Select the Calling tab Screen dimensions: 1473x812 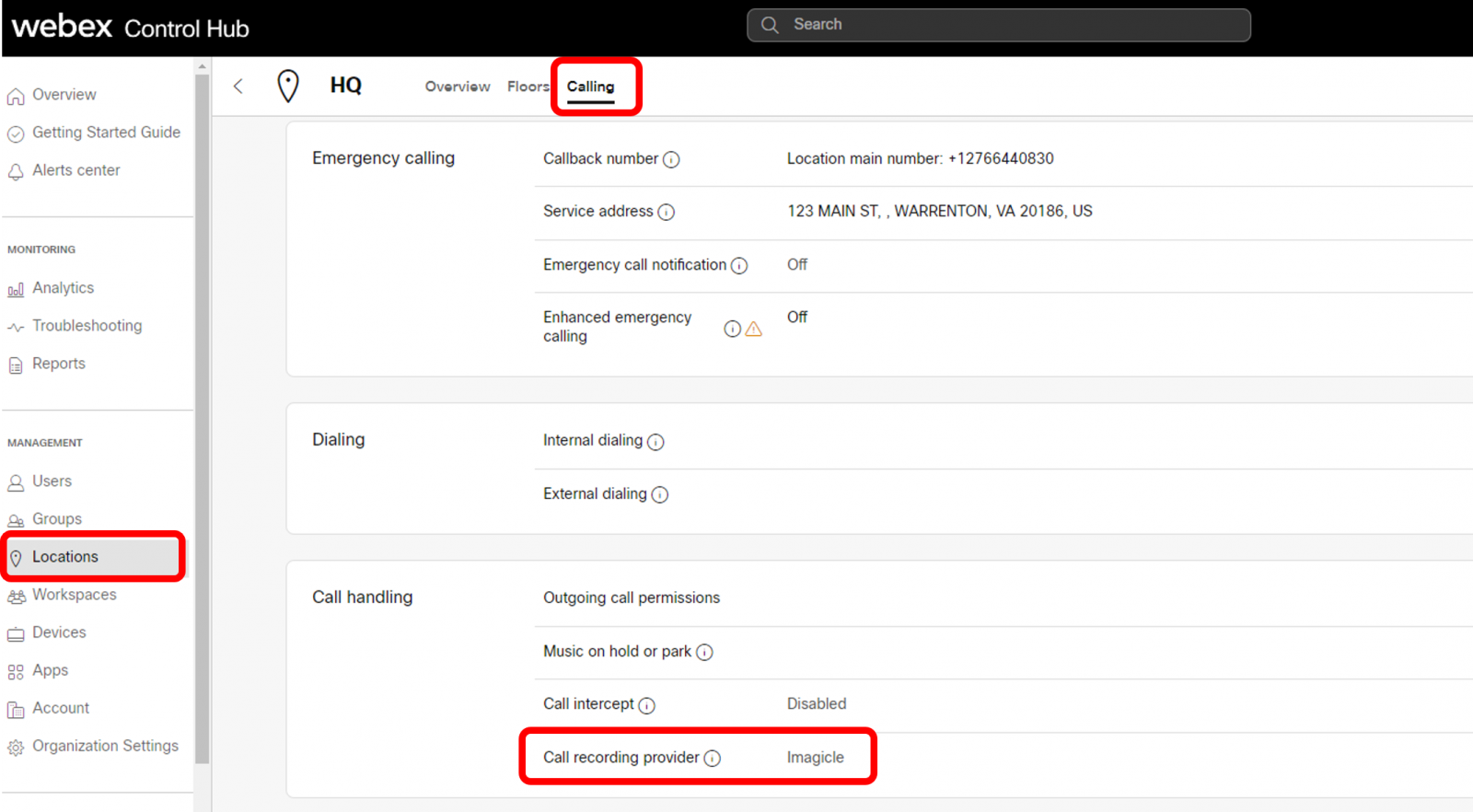[x=590, y=87]
